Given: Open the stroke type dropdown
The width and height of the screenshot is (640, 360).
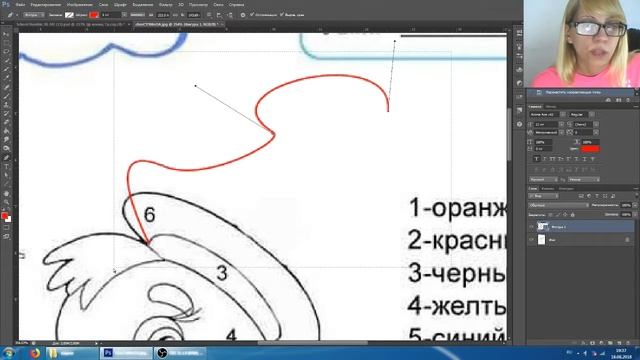Looking at the screenshot, I should coord(137,15).
